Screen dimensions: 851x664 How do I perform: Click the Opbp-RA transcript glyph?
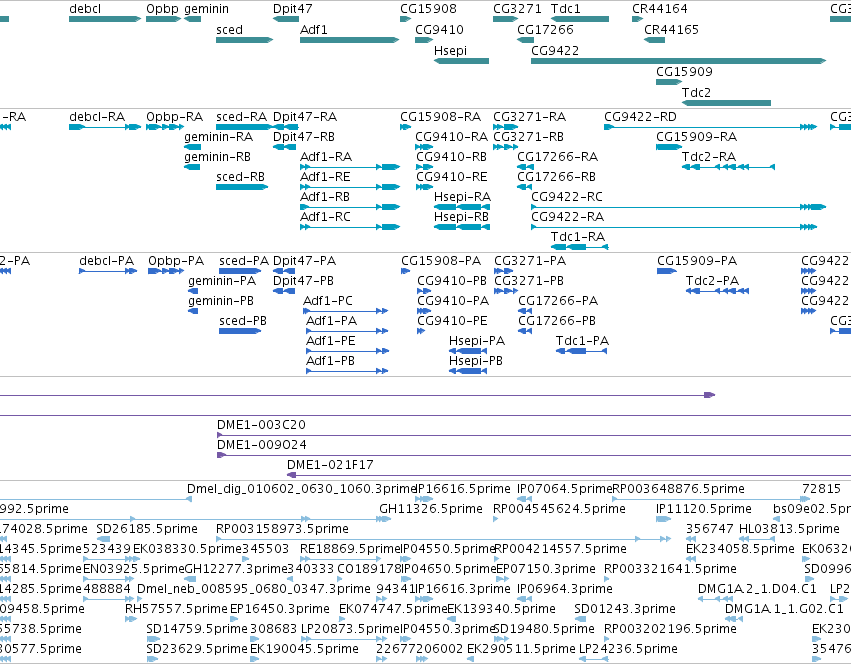(x=165, y=127)
